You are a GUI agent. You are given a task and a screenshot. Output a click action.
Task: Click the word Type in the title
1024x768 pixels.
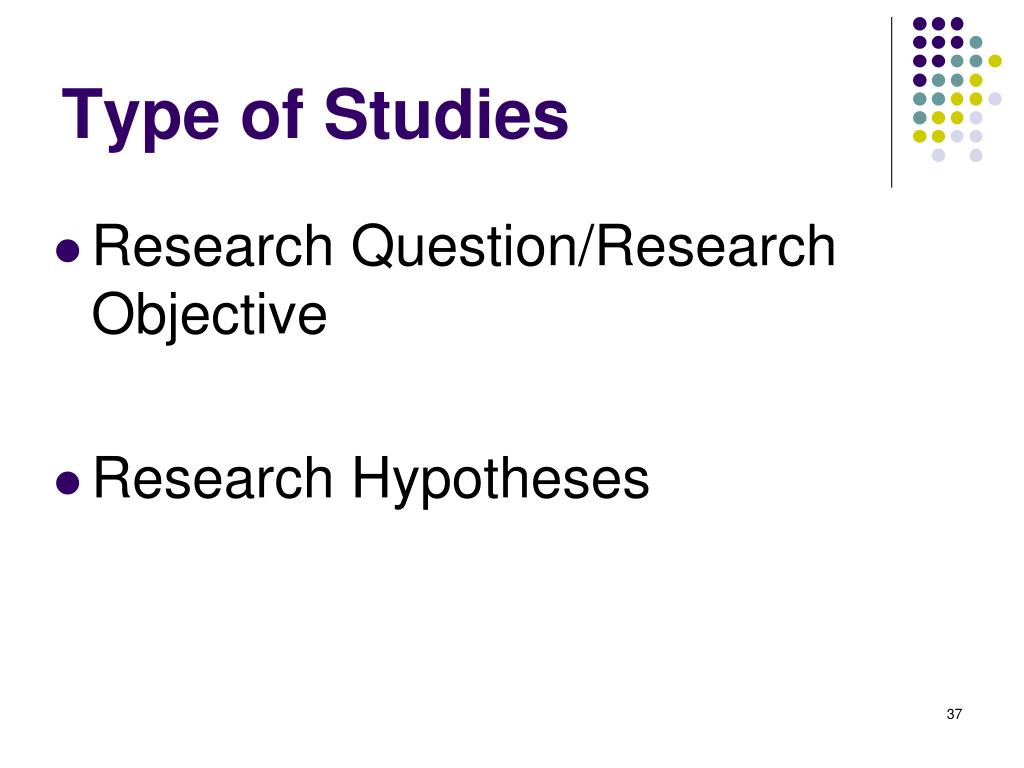pyautogui.click(x=140, y=118)
